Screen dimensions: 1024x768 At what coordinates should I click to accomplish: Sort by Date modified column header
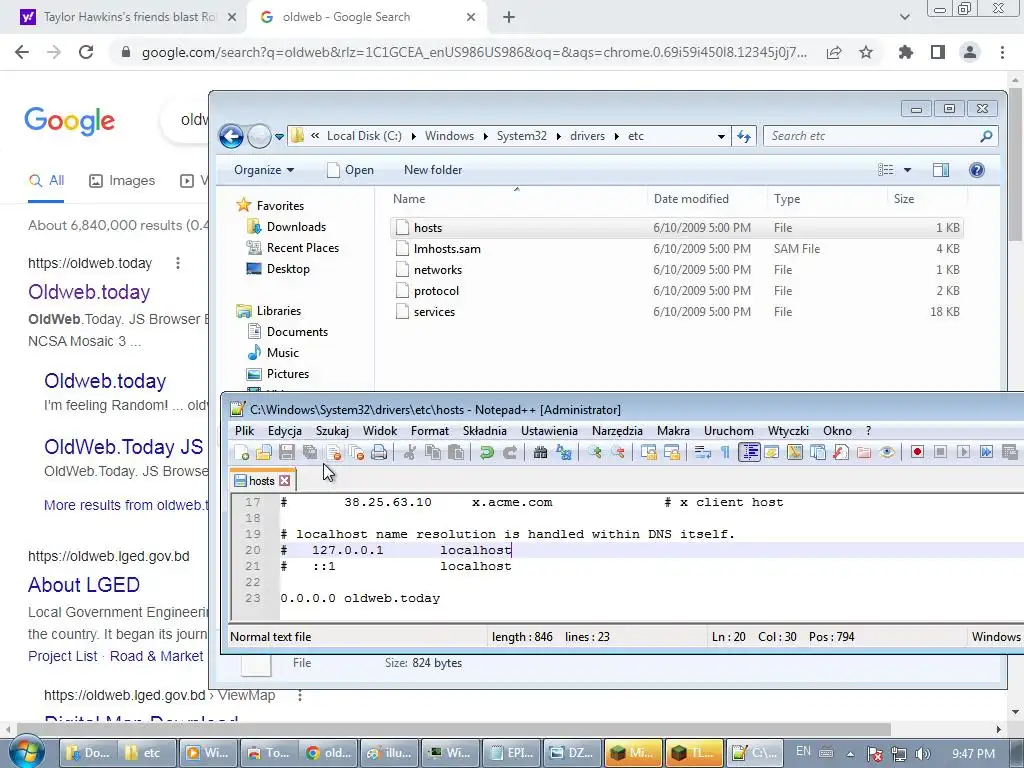point(691,199)
